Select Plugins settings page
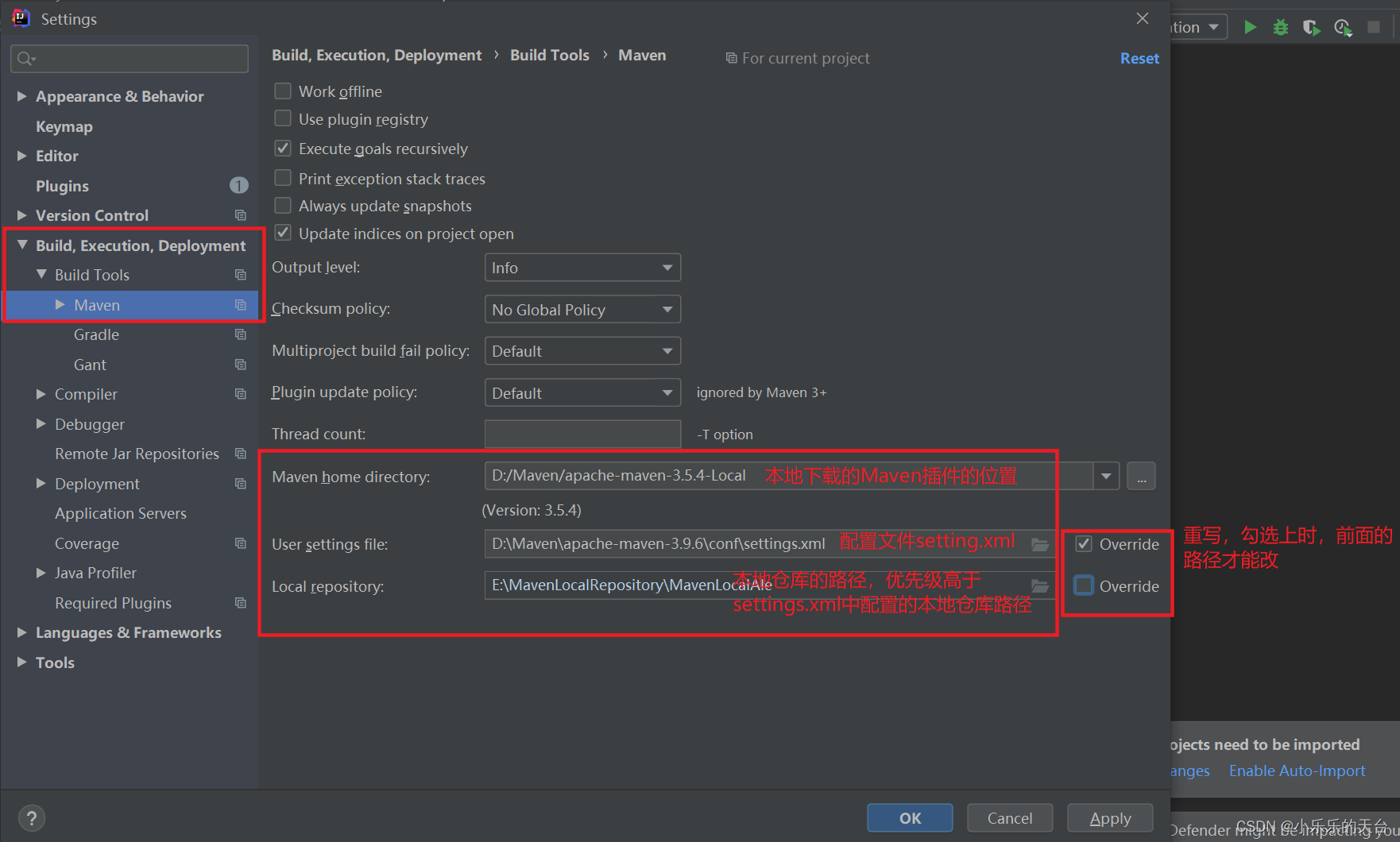1400x842 pixels. (x=62, y=186)
